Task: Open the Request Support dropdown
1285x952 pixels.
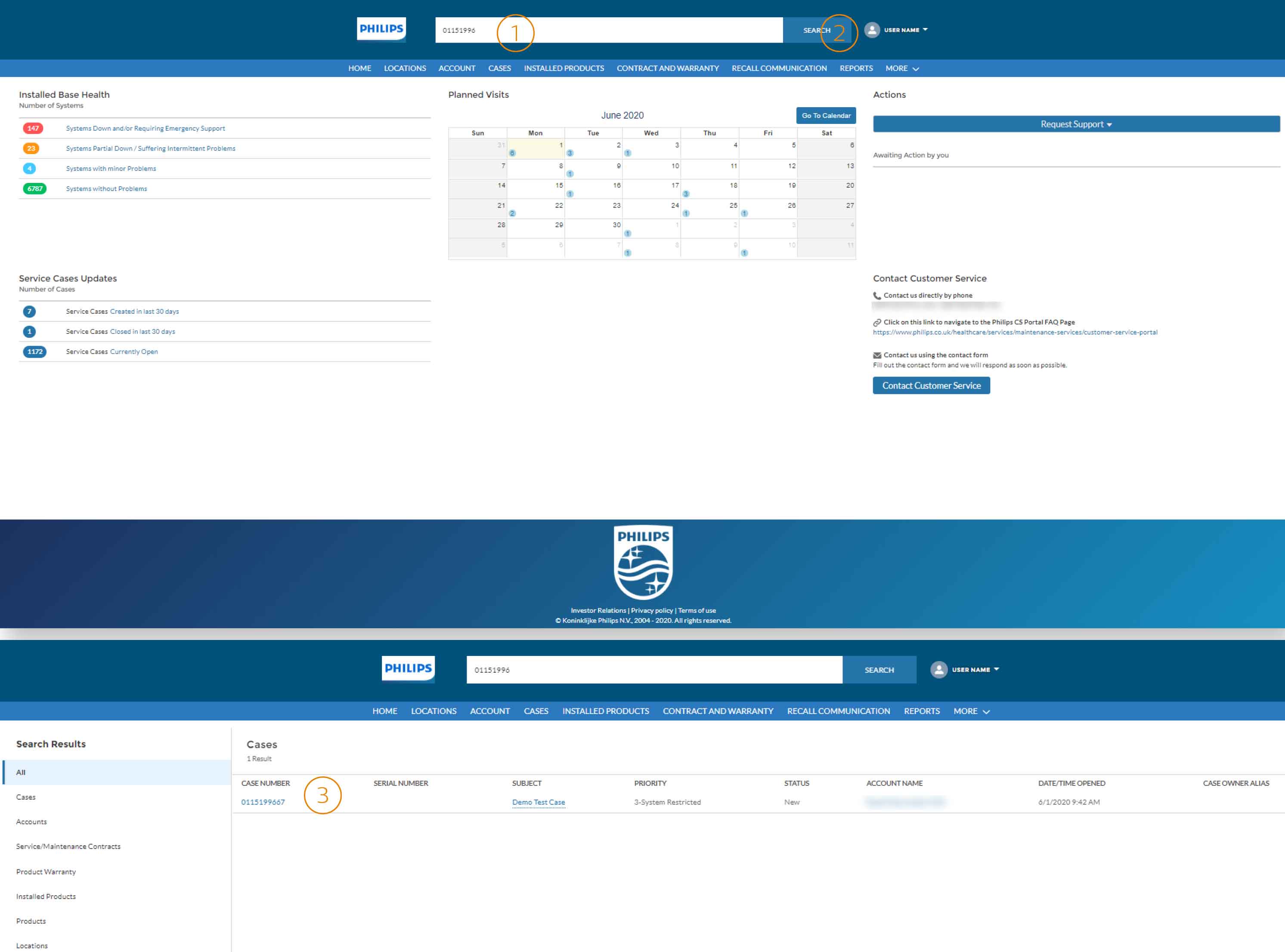Action: click(1076, 124)
